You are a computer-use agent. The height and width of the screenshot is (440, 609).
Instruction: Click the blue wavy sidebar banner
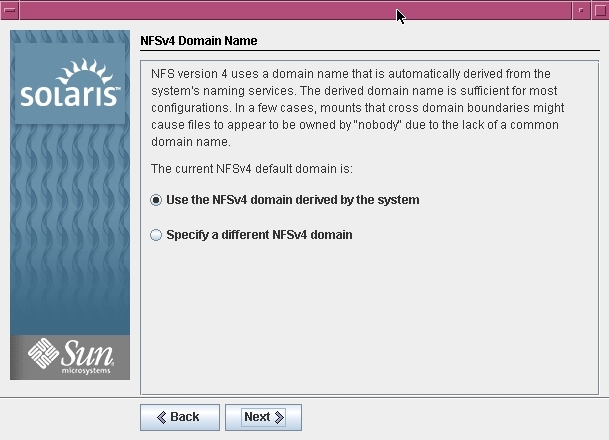tap(70, 230)
